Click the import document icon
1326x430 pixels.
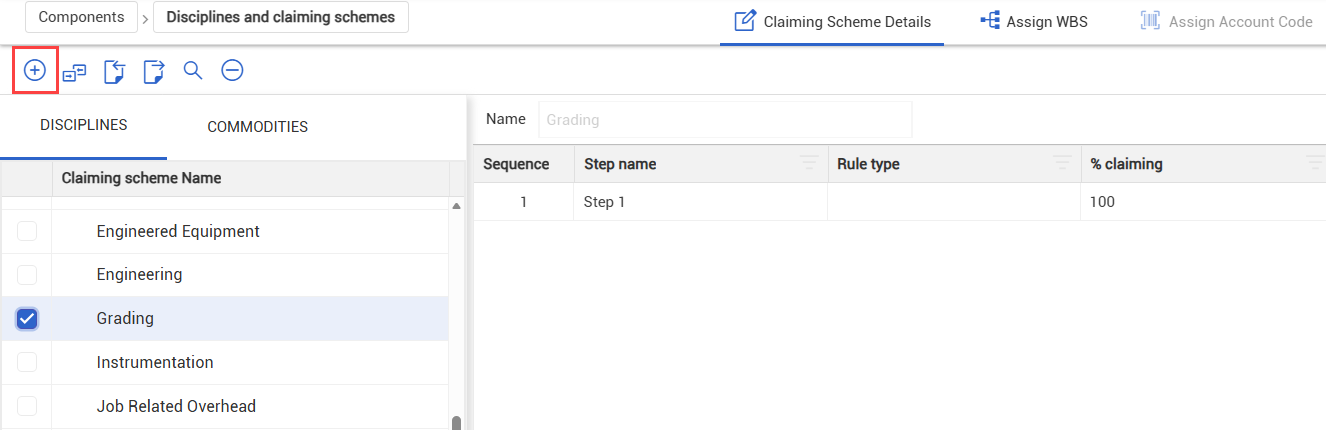114,71
